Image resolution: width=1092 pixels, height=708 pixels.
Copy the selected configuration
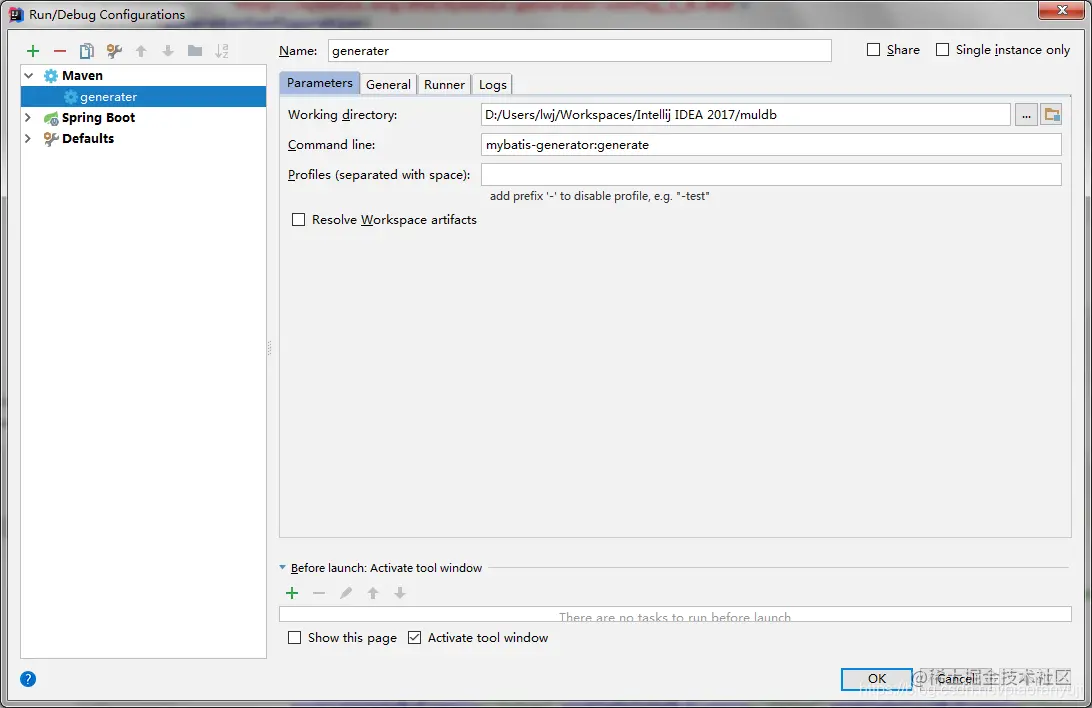tap(87, 51)
